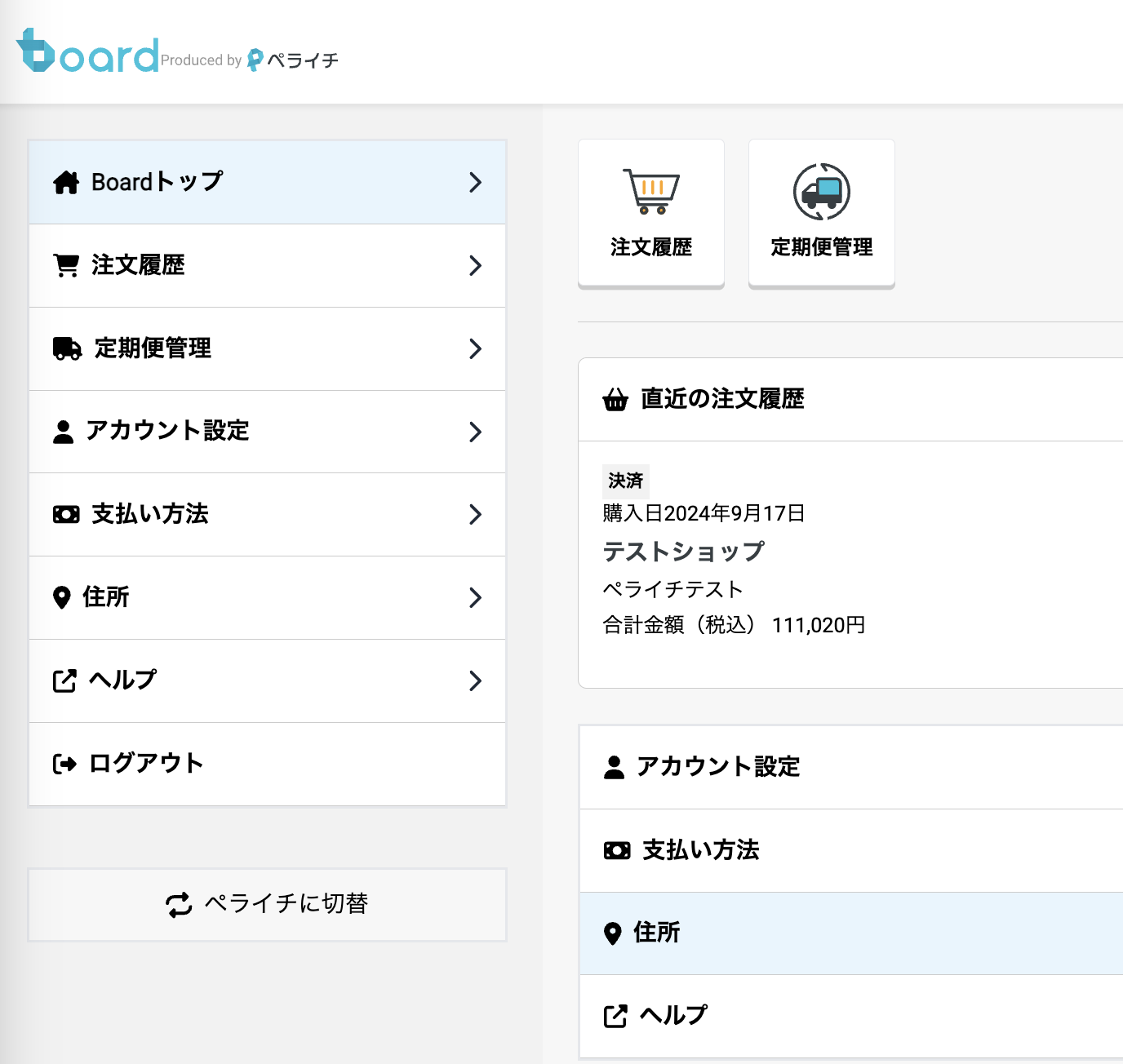Click the cart icon in sidebar 注文履歴

[66, 266]
